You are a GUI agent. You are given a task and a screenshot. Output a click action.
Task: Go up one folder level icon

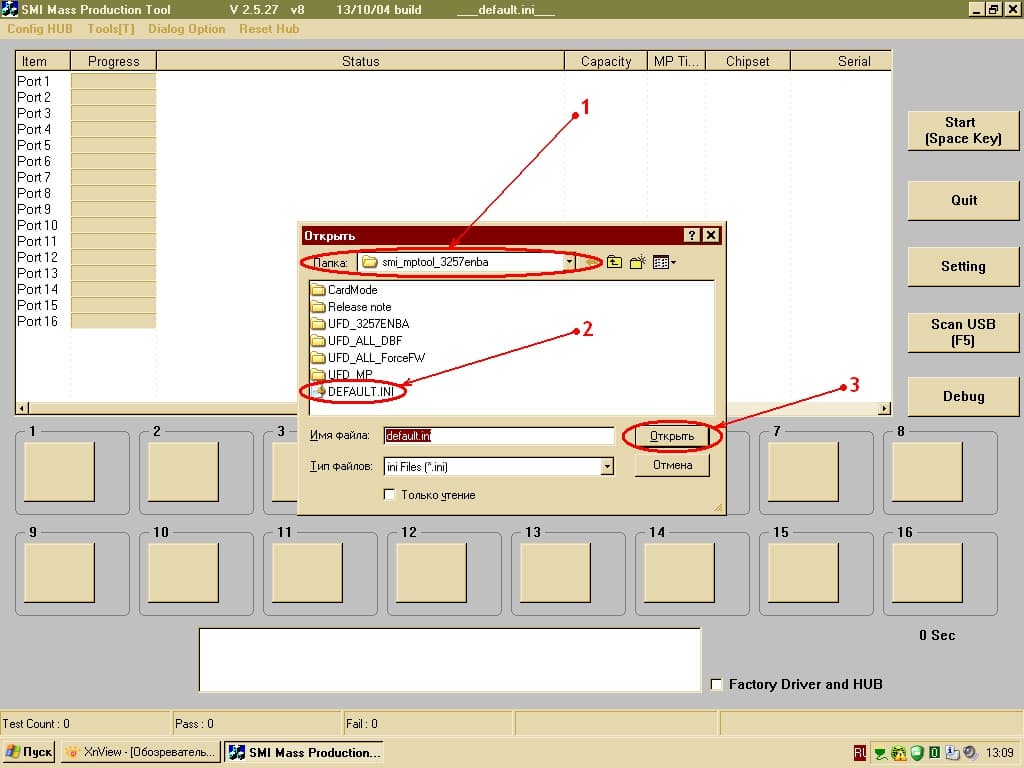pyautogui.click(x=614, y=263)
